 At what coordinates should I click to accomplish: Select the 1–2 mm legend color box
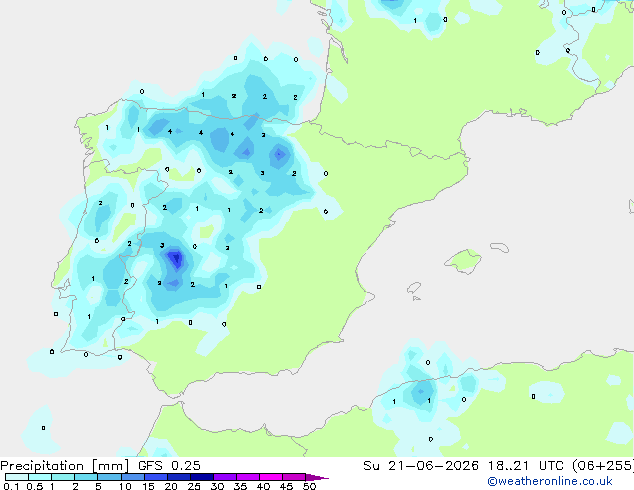[x=63, y=477]
